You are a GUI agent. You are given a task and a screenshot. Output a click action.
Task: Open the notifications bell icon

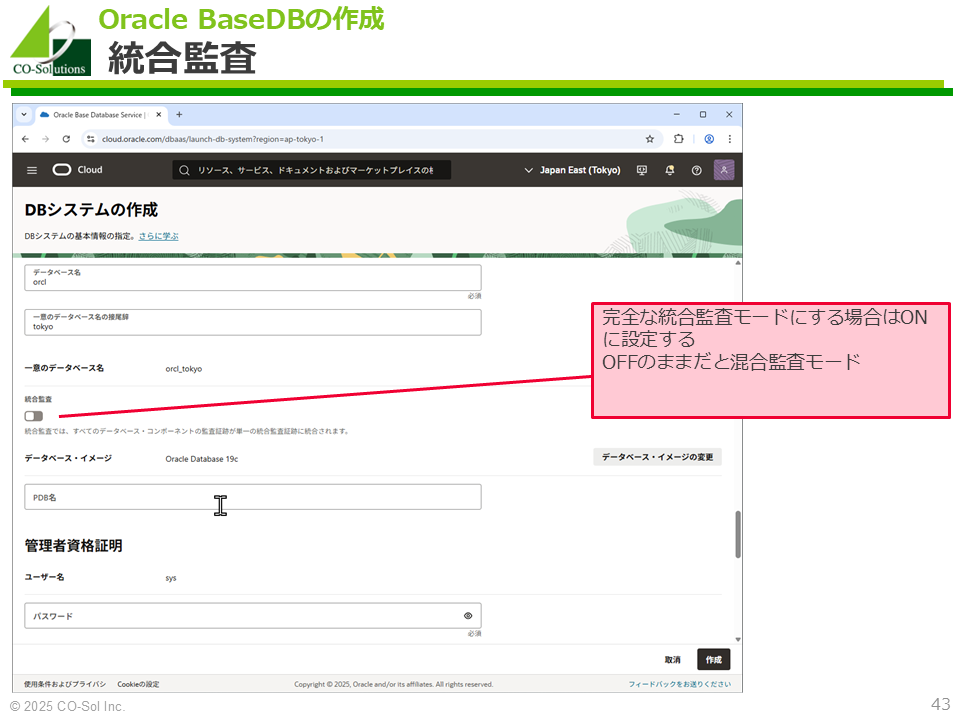pyautogui.click(x=670, y=170)
